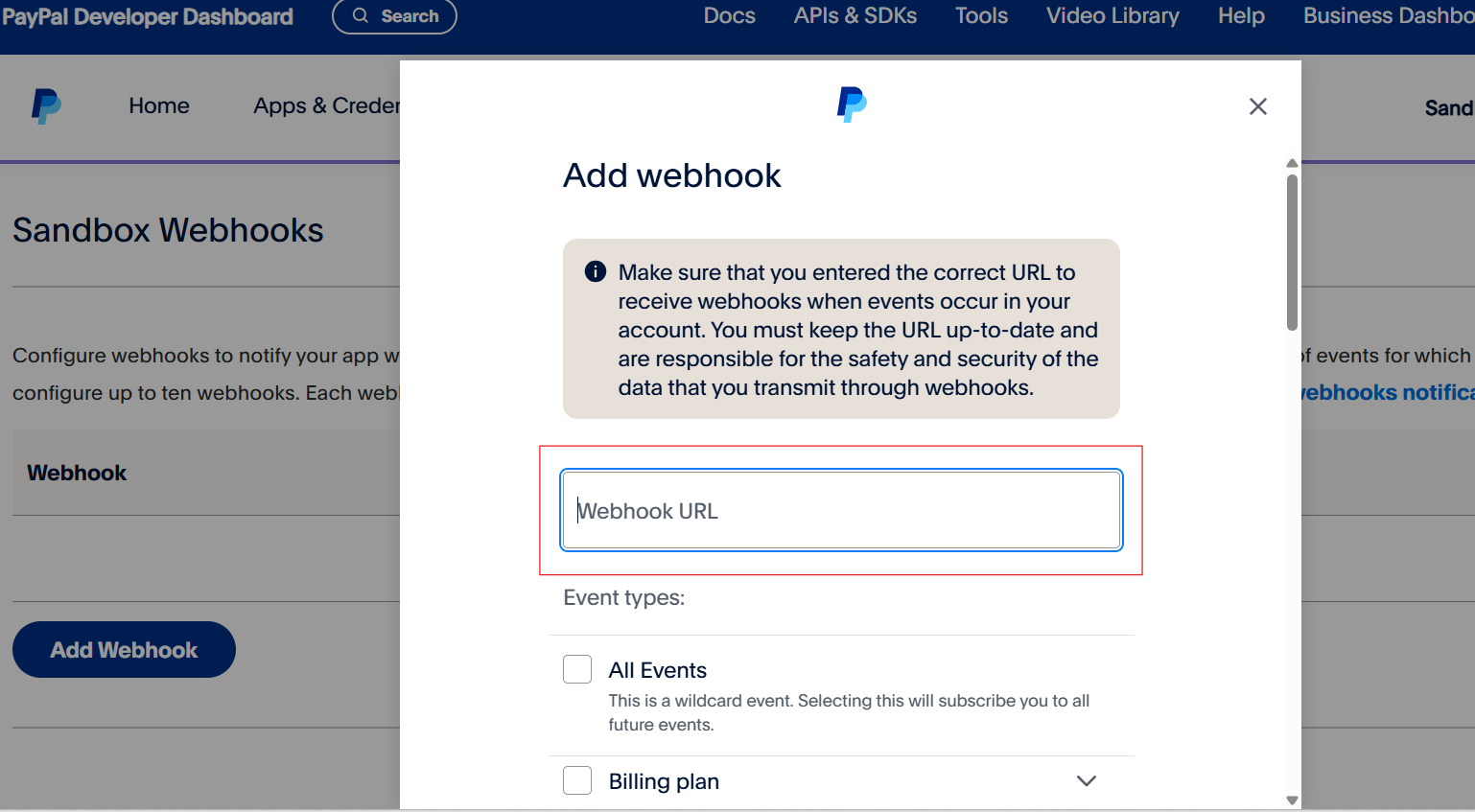Viewport: 1475px width, 812px height.
Task: Go to Business Dashboard link
Action: pyautogui.click(x=1389, y=15)
